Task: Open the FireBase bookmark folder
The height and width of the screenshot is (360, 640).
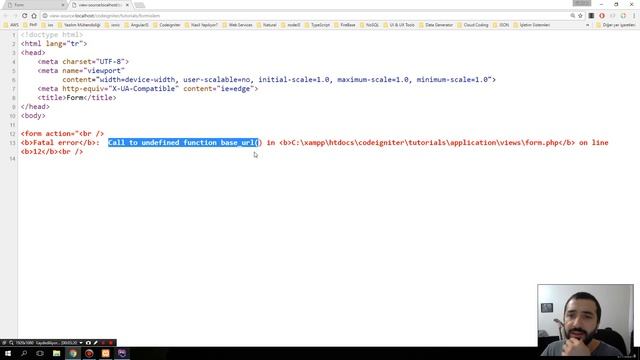Action: pyautogui.click(x=345, y=25)
